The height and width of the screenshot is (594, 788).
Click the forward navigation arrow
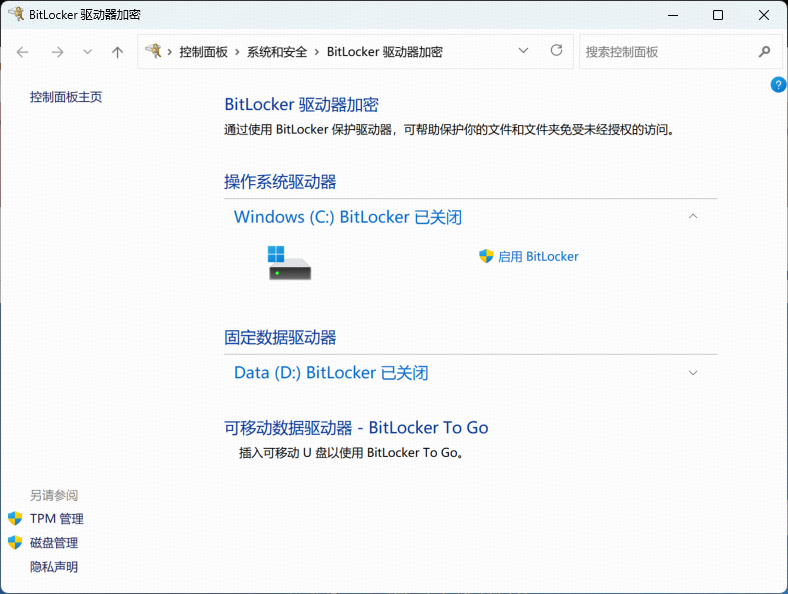point(57,52)
